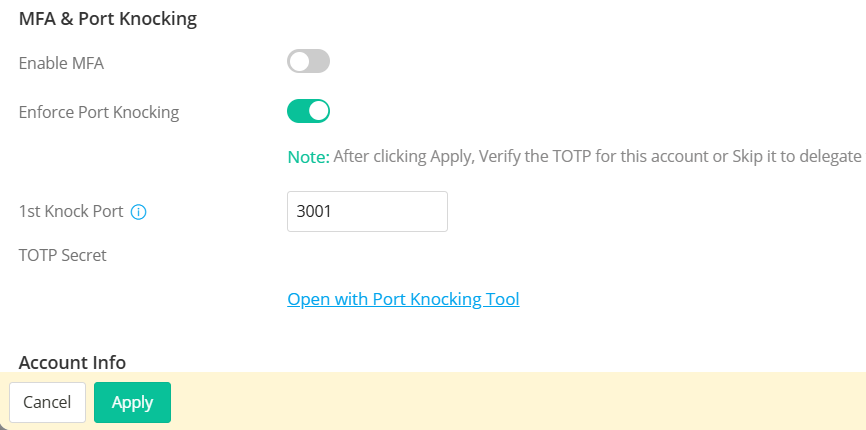
Task: Cancel the changes with Cancel button
Action: point(47,402)
